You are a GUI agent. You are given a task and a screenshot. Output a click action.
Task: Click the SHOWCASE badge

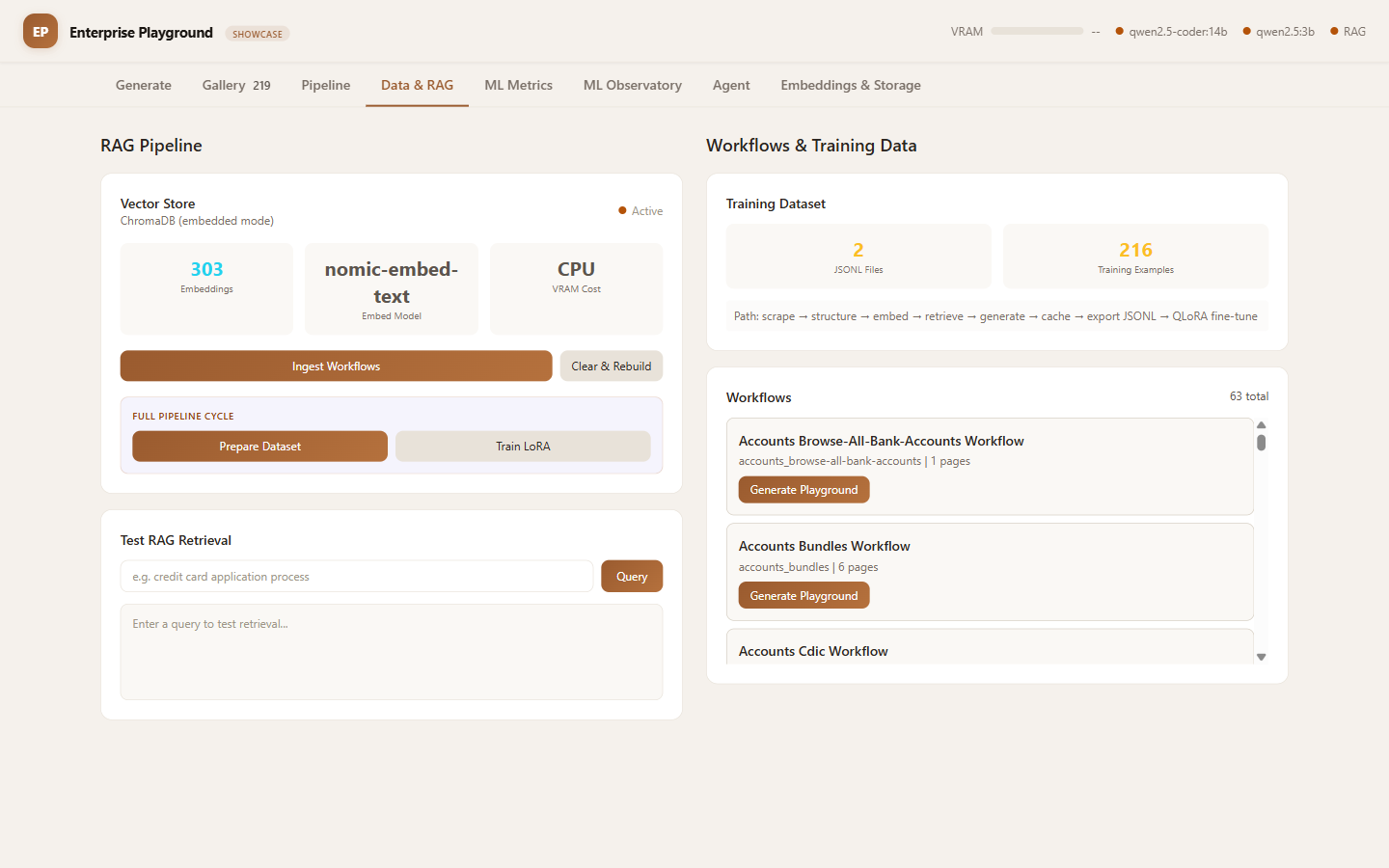(x=258, y=34)
